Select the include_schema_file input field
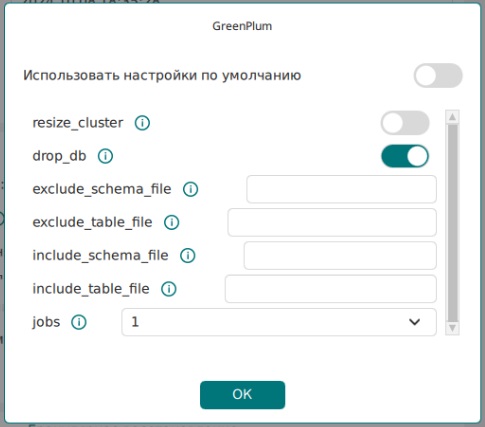 pos(340,256)
